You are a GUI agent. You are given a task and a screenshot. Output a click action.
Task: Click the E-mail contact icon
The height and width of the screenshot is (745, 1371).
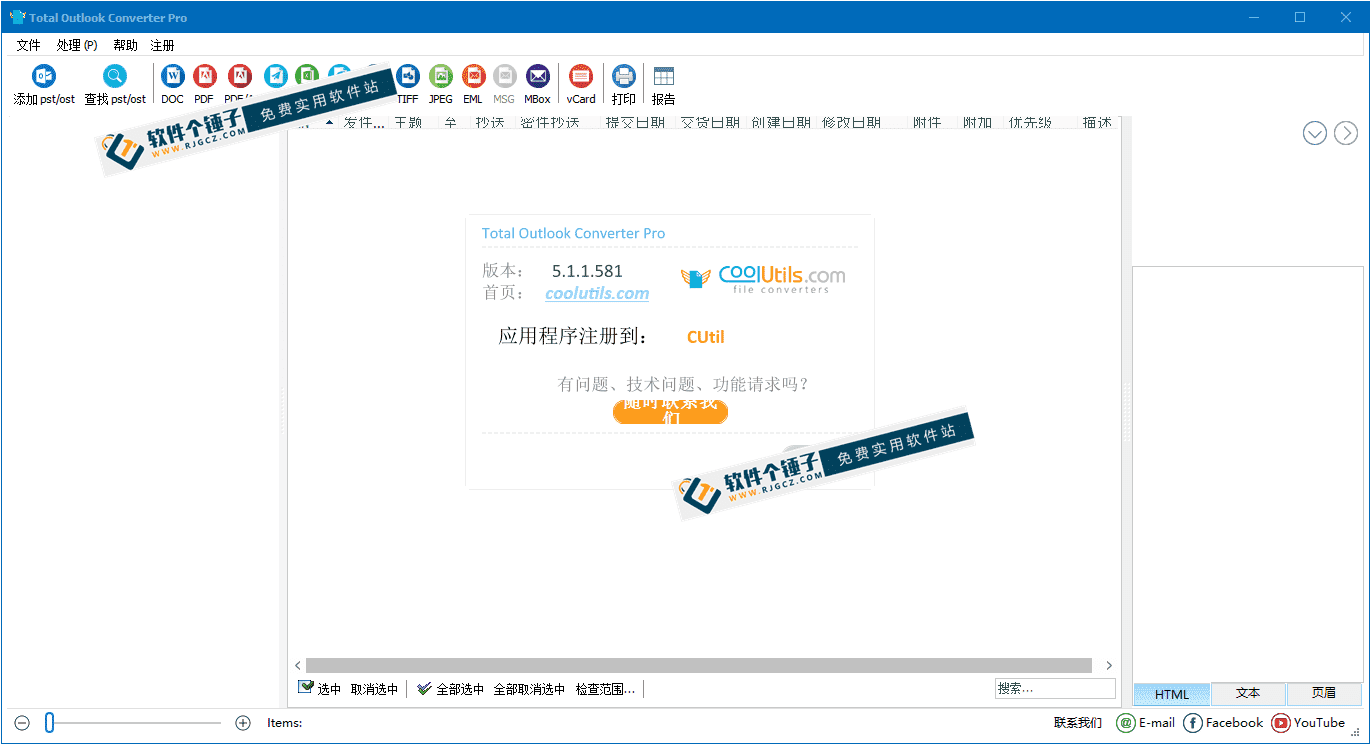pyautogui.click(x=1126, y=723)
